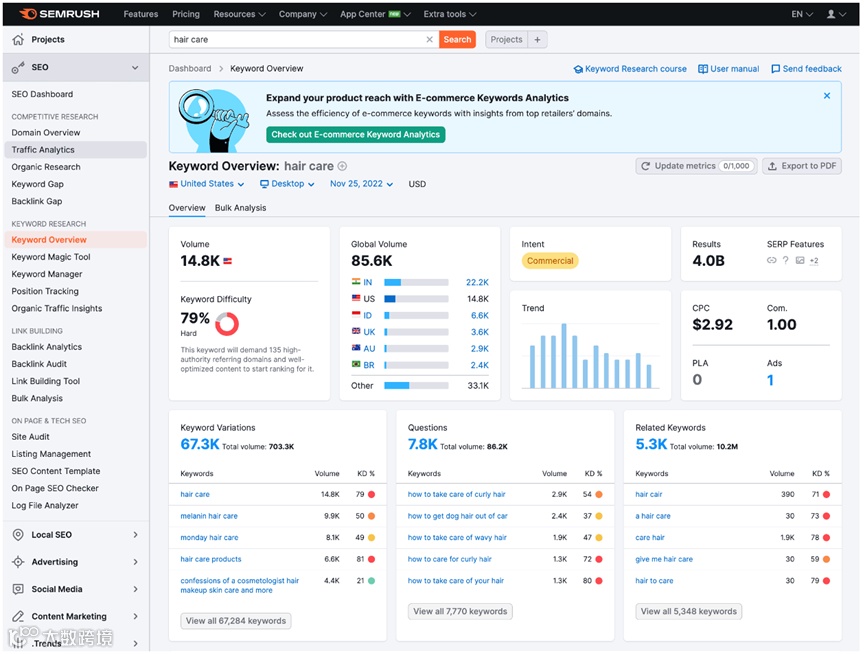Image resolution: width=865 pixels, height=654 pixels.
Task: Click View all 5,348 keywords
Action: pyautogui.click(x=688, y=612)
